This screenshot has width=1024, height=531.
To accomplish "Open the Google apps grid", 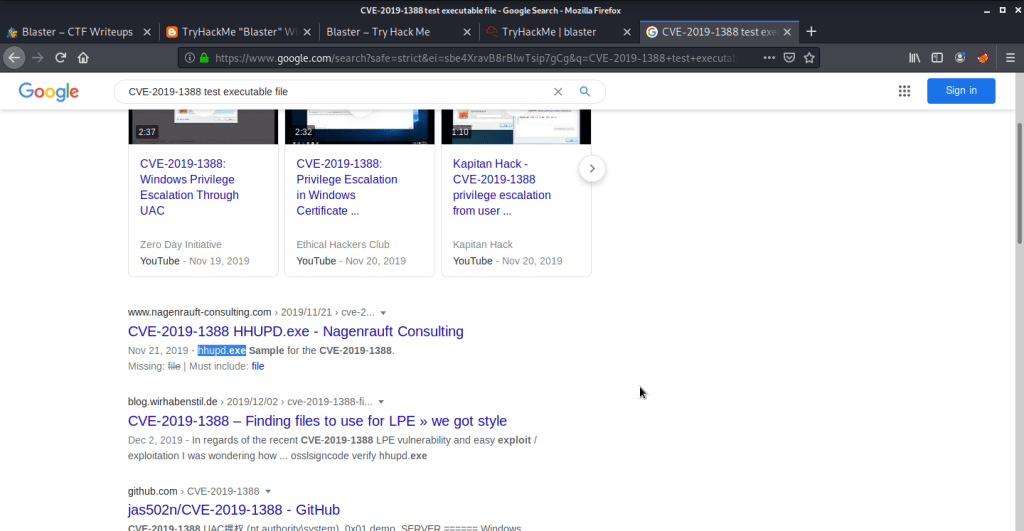I will [904, 91].
